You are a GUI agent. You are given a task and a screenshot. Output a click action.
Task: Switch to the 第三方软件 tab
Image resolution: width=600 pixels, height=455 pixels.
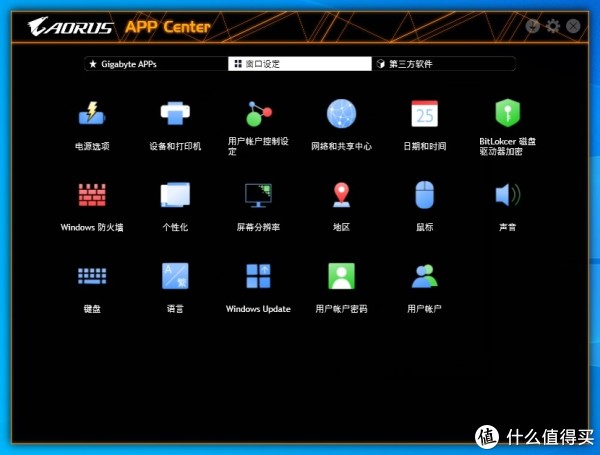443,64
